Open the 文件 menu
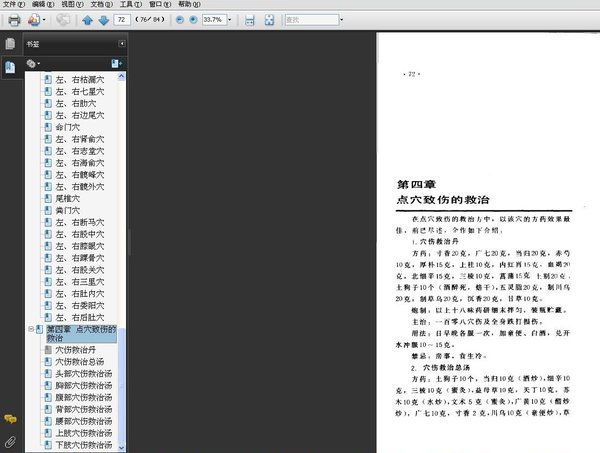 [14, 4]
